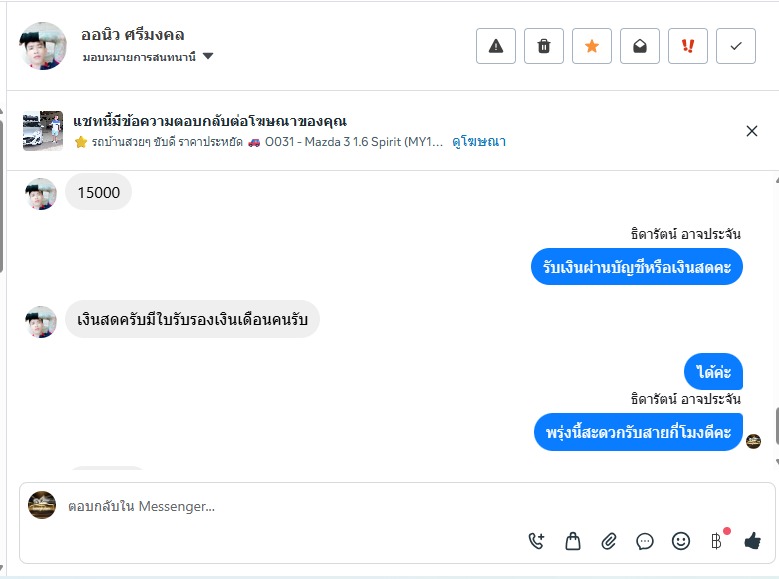This screenshot has height=579, width=779.
Task: Open saved replies speech bubble icon
Action: coord(645,541)
